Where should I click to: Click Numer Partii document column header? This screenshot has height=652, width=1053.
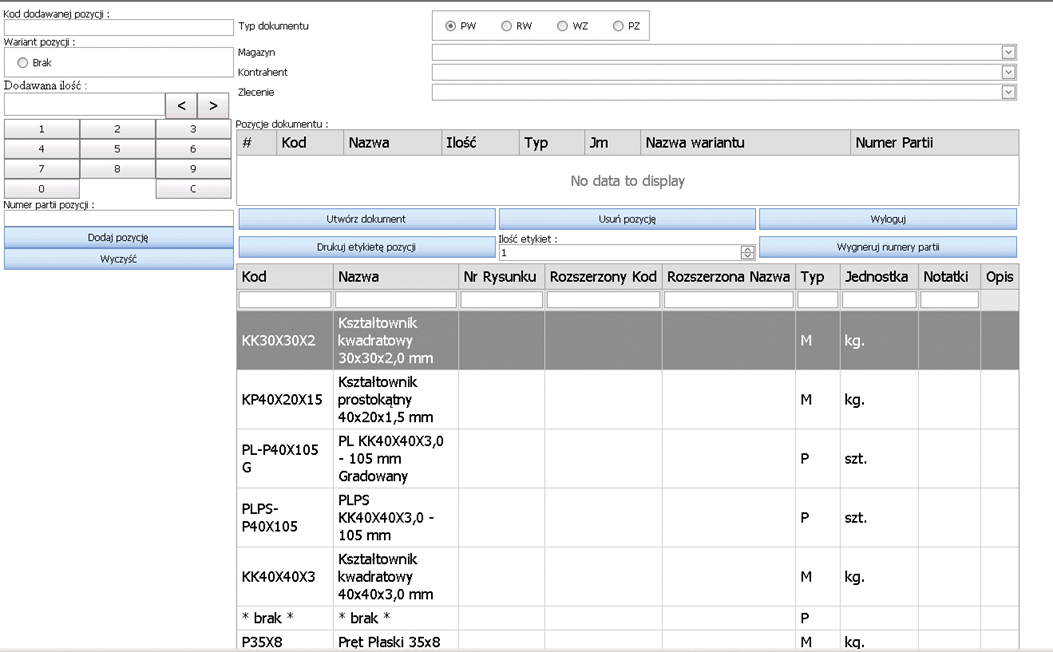[935, 143]
